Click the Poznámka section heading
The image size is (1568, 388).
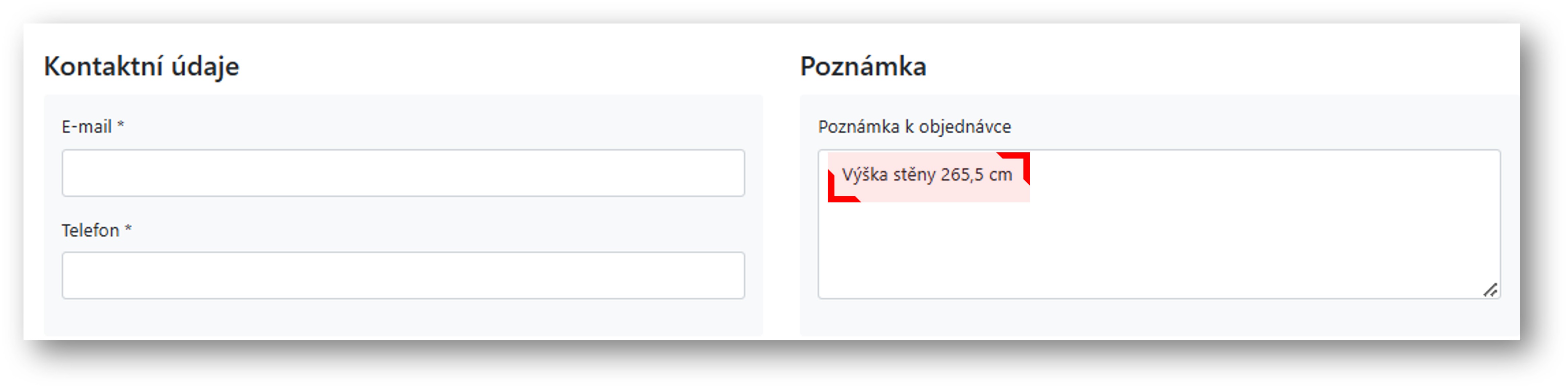point(863,66)
